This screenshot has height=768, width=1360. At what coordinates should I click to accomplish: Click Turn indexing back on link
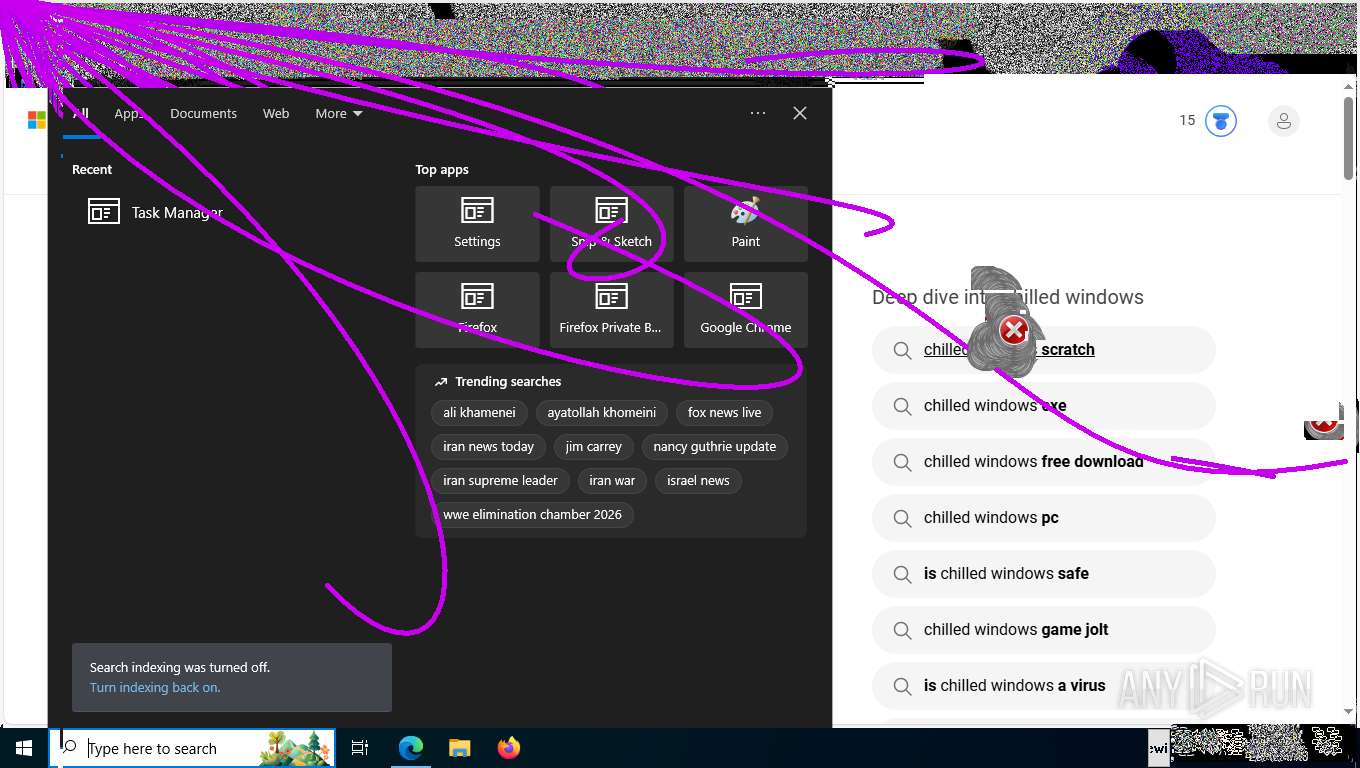pos(155,688)
